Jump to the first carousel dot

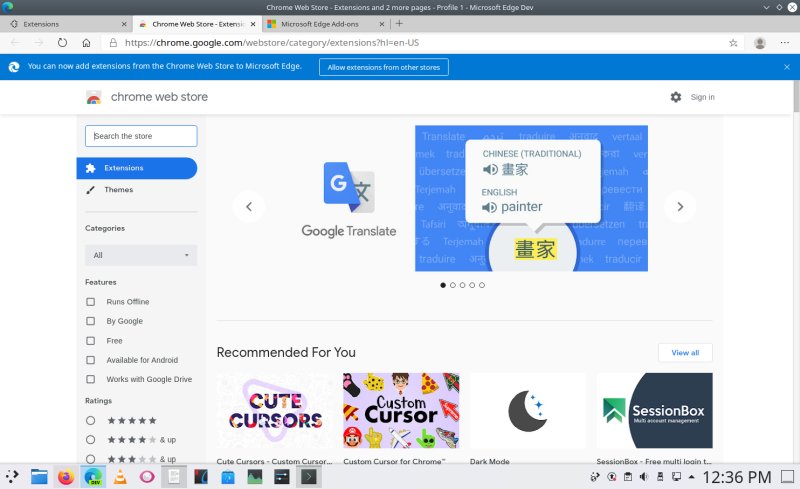(443, 285)
